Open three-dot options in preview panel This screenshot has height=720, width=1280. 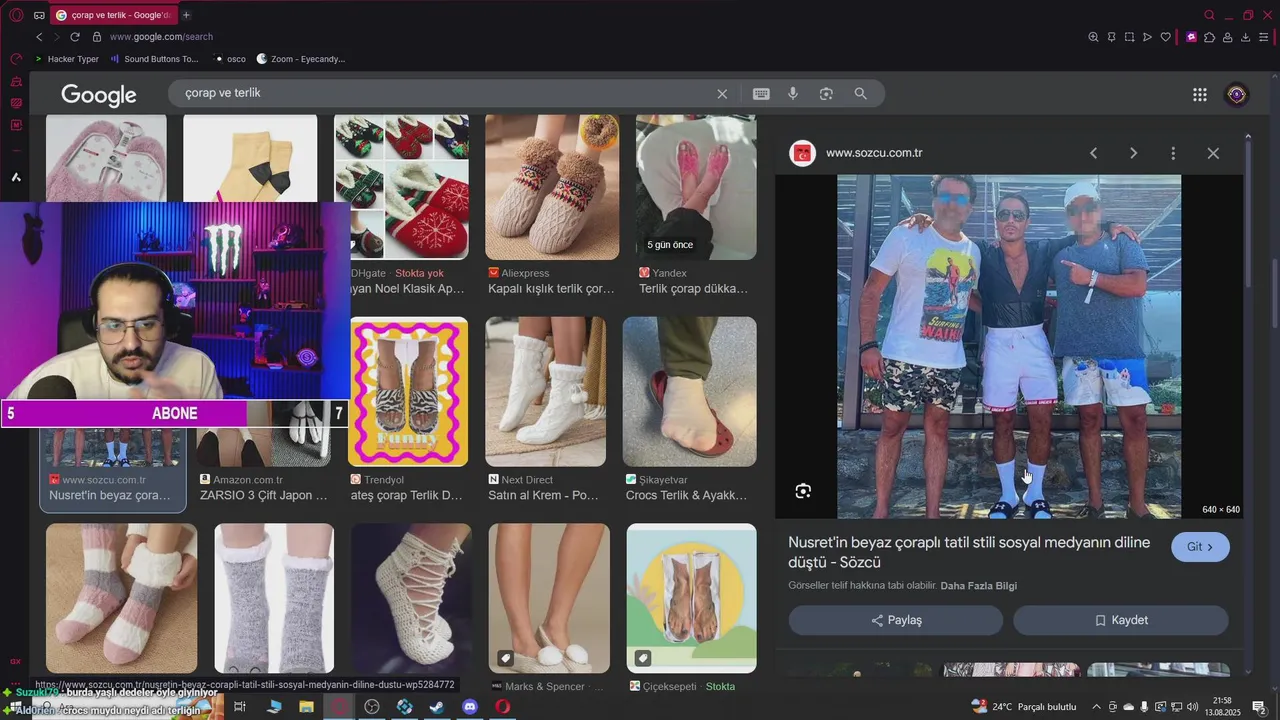pos(1173,153)
